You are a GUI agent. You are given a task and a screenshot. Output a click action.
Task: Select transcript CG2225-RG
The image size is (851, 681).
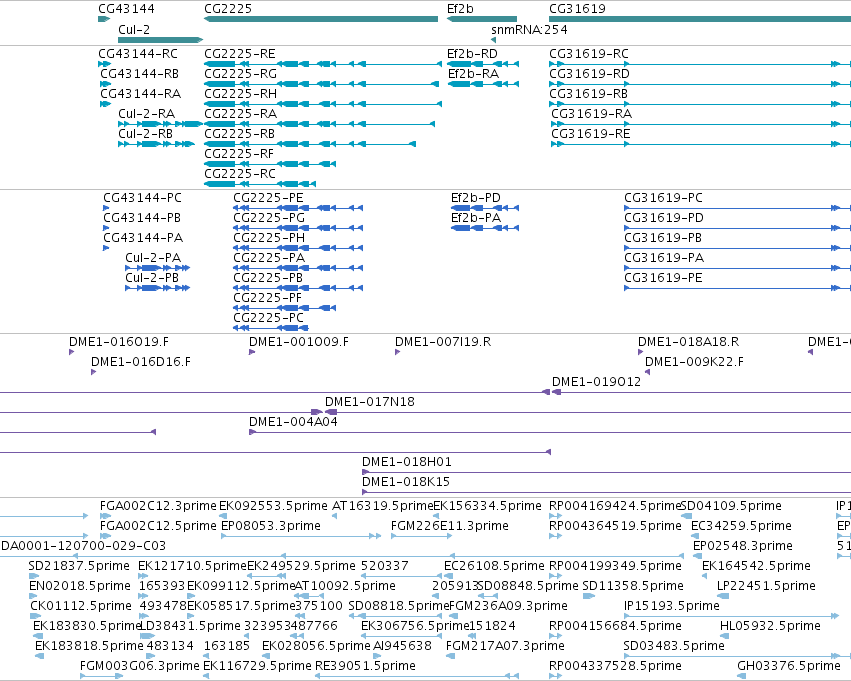click(x=240, y=74)
